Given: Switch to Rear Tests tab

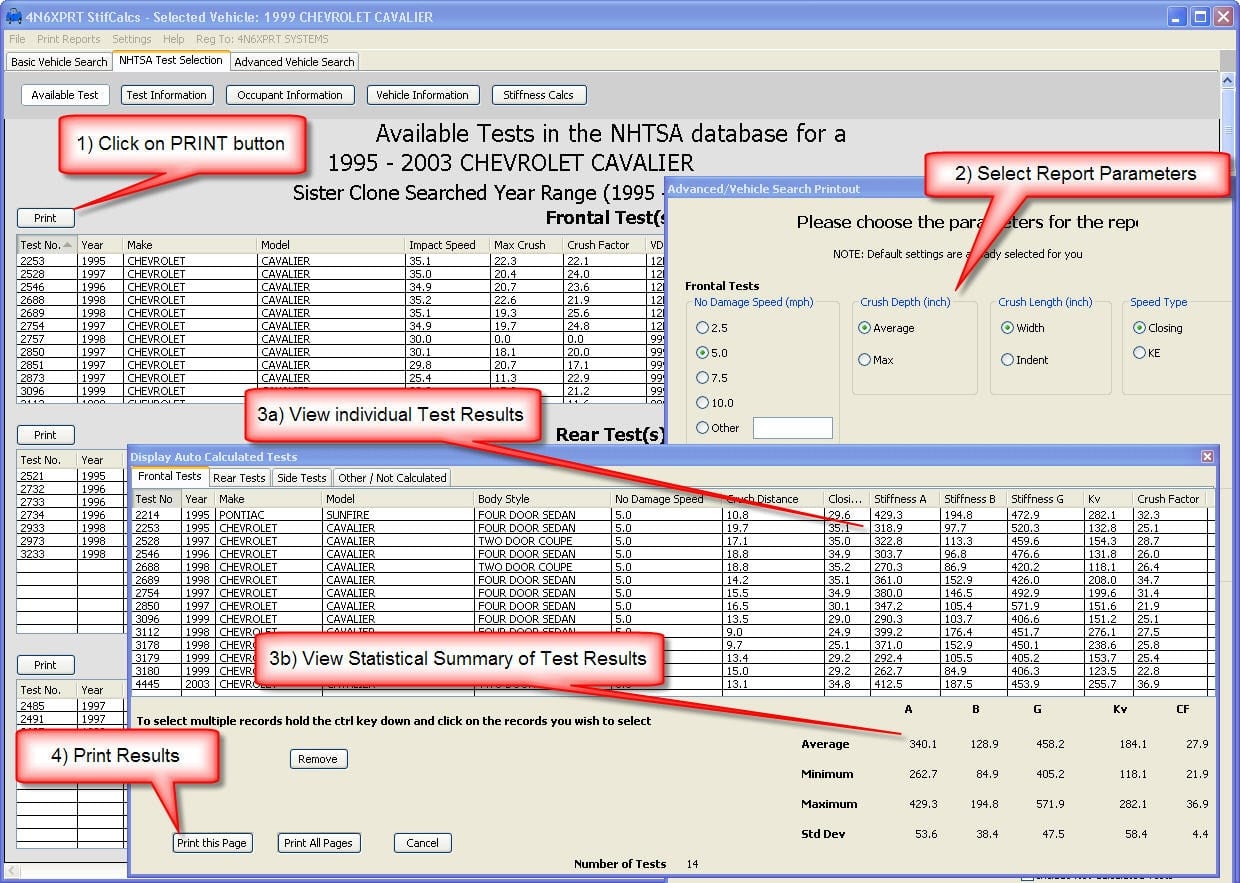Looking at the screenshot, I should [239, 478].
